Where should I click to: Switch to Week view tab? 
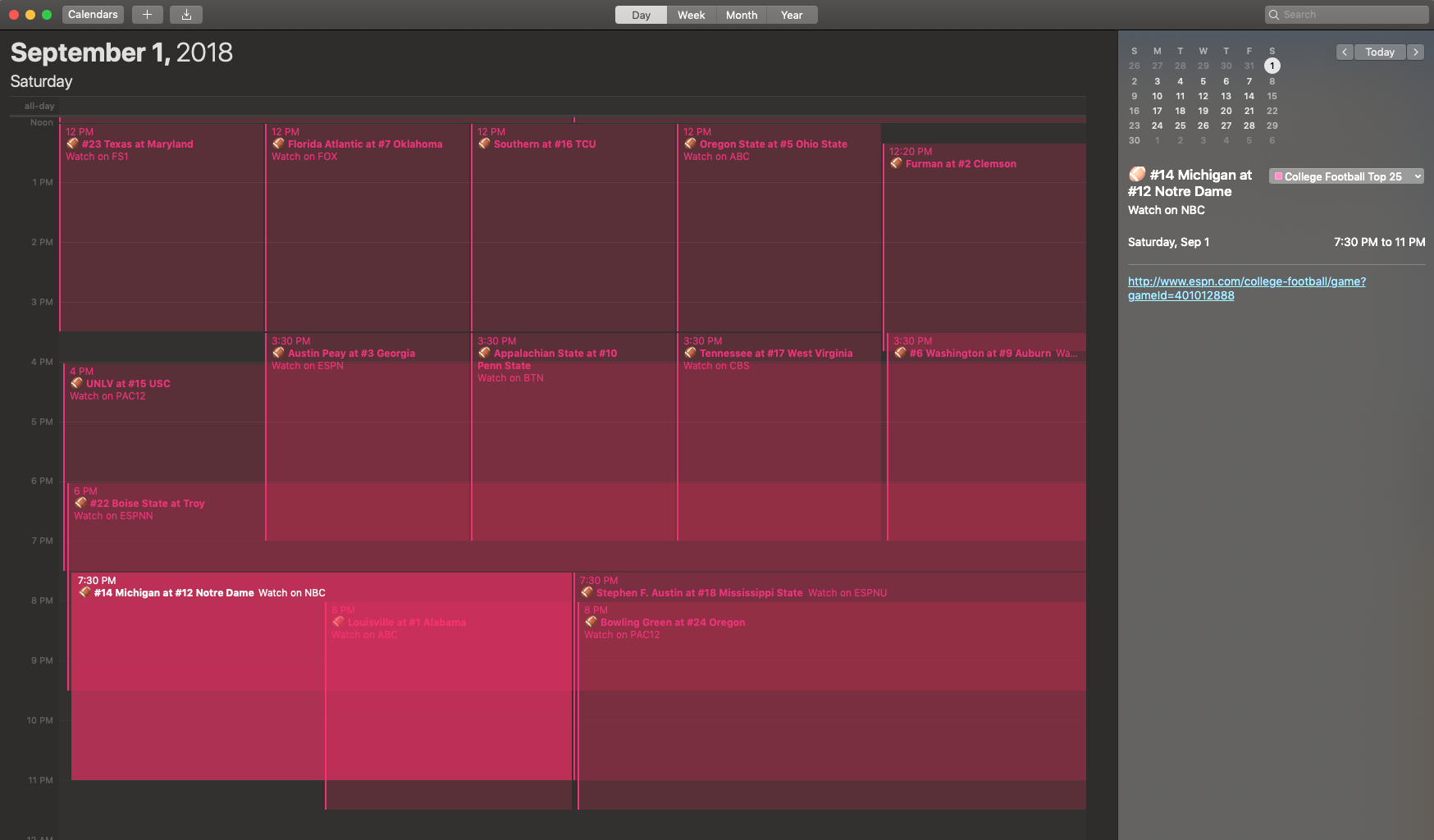(692, 15)
